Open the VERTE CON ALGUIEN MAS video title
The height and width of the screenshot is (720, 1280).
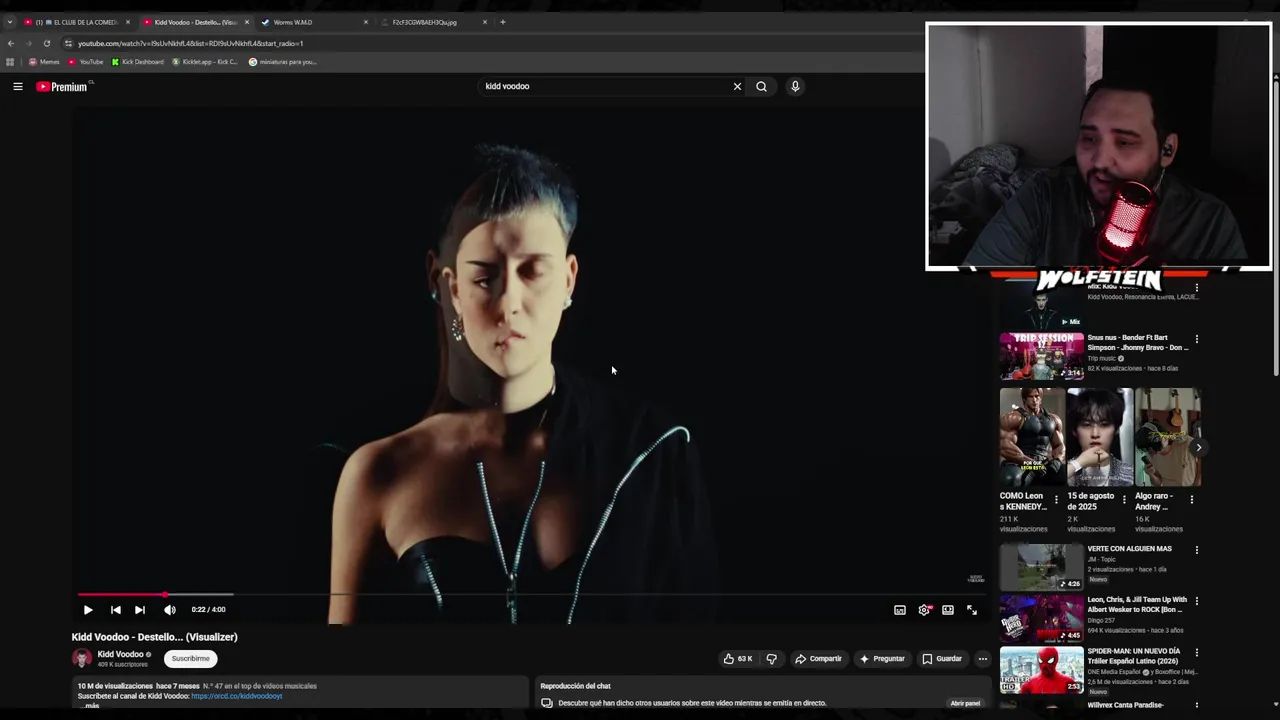(x=1129, y=549)
